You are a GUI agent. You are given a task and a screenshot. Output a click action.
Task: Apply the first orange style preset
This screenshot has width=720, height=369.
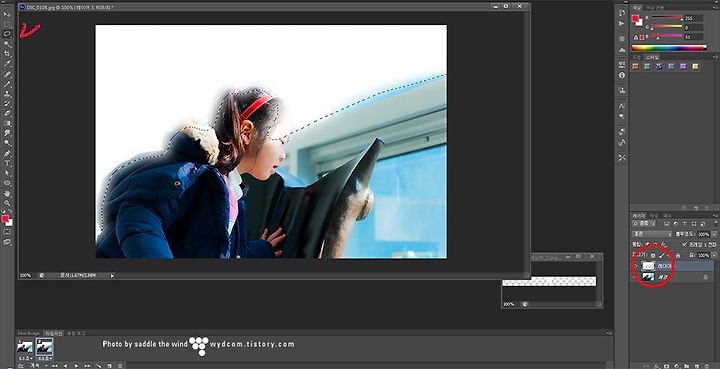coord(636,67)
